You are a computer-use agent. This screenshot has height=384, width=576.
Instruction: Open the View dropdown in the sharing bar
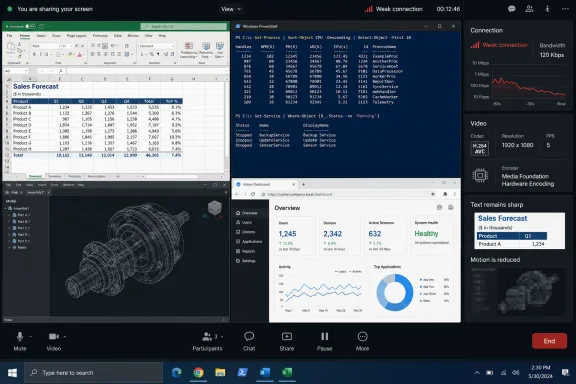pos(231,9)
